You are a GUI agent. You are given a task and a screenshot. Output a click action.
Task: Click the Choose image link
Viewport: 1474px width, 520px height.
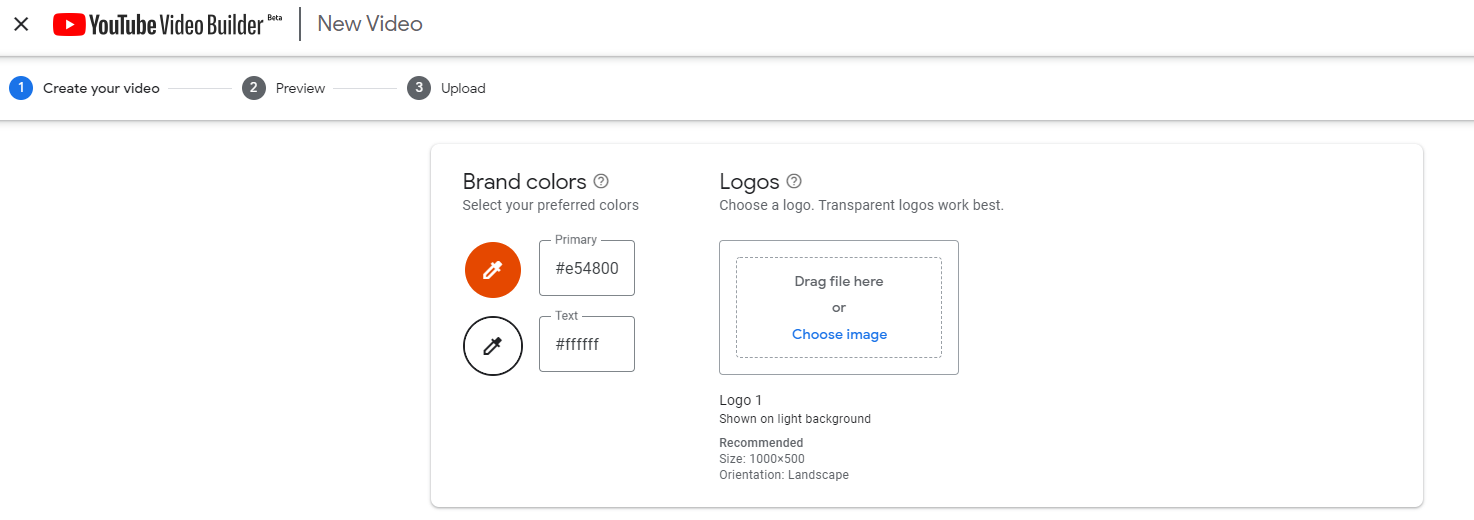pos(839,334)
